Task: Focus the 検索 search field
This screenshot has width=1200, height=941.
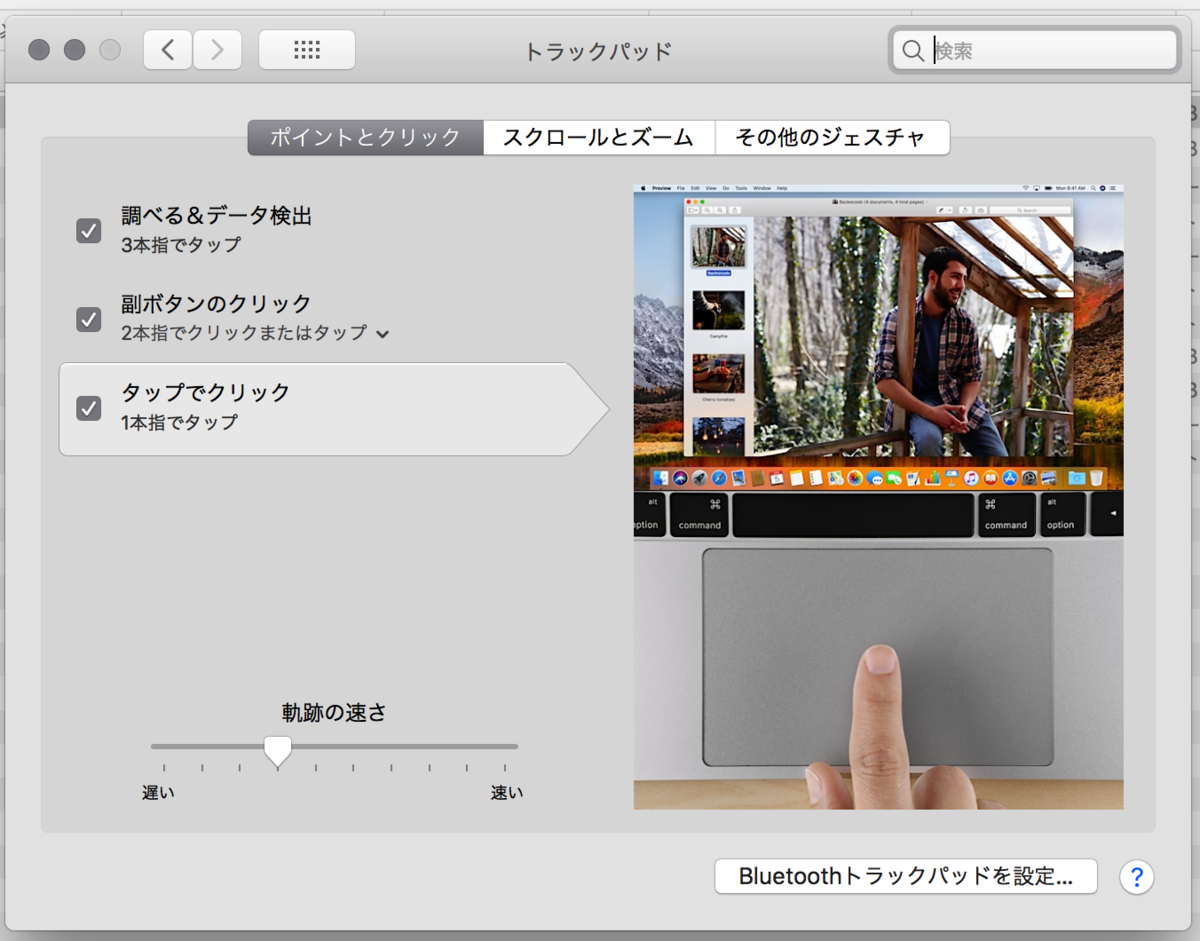Action: coord(1033,50)
